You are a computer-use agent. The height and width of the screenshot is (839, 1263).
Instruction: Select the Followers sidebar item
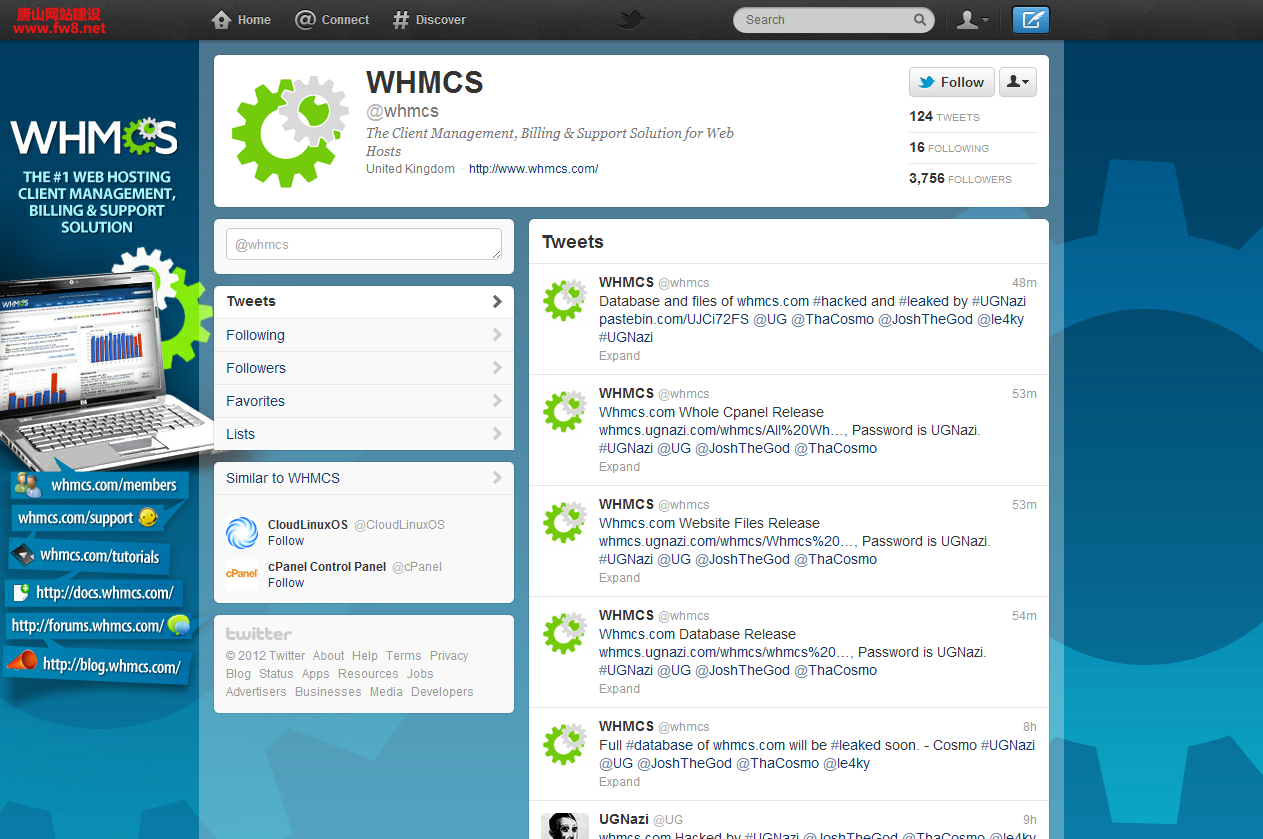[x=363, y=368]
